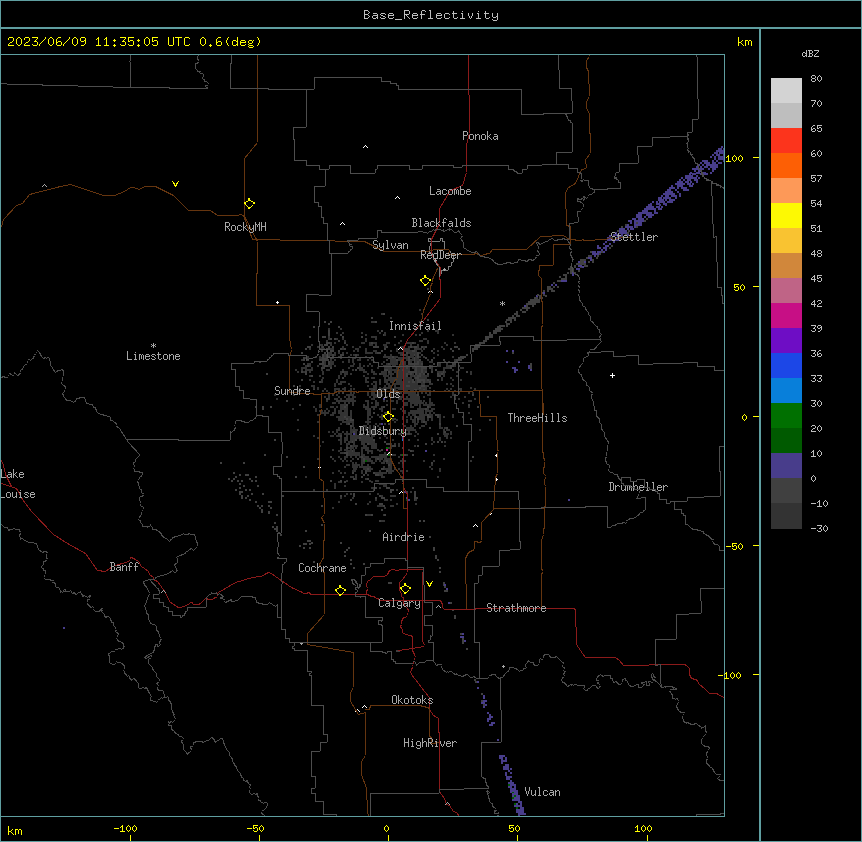The height and width of the screenshot is (842, 862).
Task: Click the yellow diamond marker above RockyMH
Action: pos(250,204)
